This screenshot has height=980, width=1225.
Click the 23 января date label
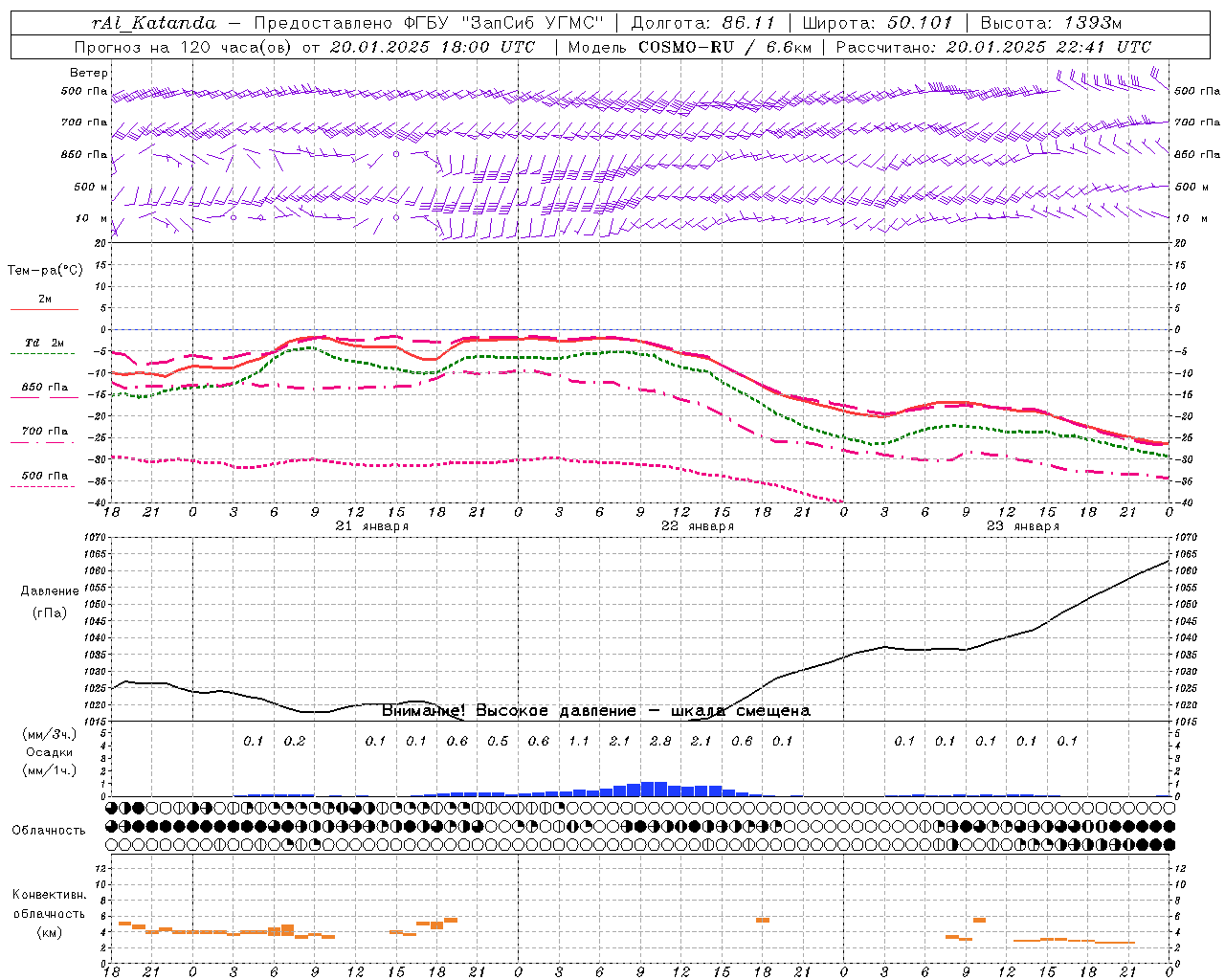point(1023,526)
